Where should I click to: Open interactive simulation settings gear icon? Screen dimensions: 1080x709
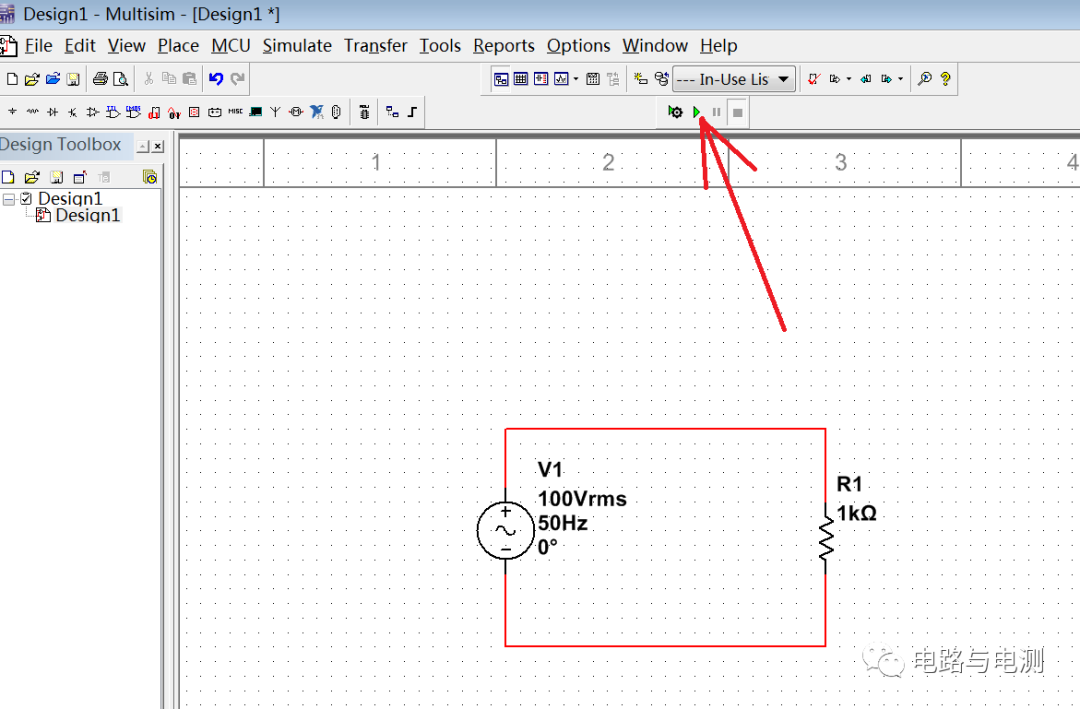point(675,112)
